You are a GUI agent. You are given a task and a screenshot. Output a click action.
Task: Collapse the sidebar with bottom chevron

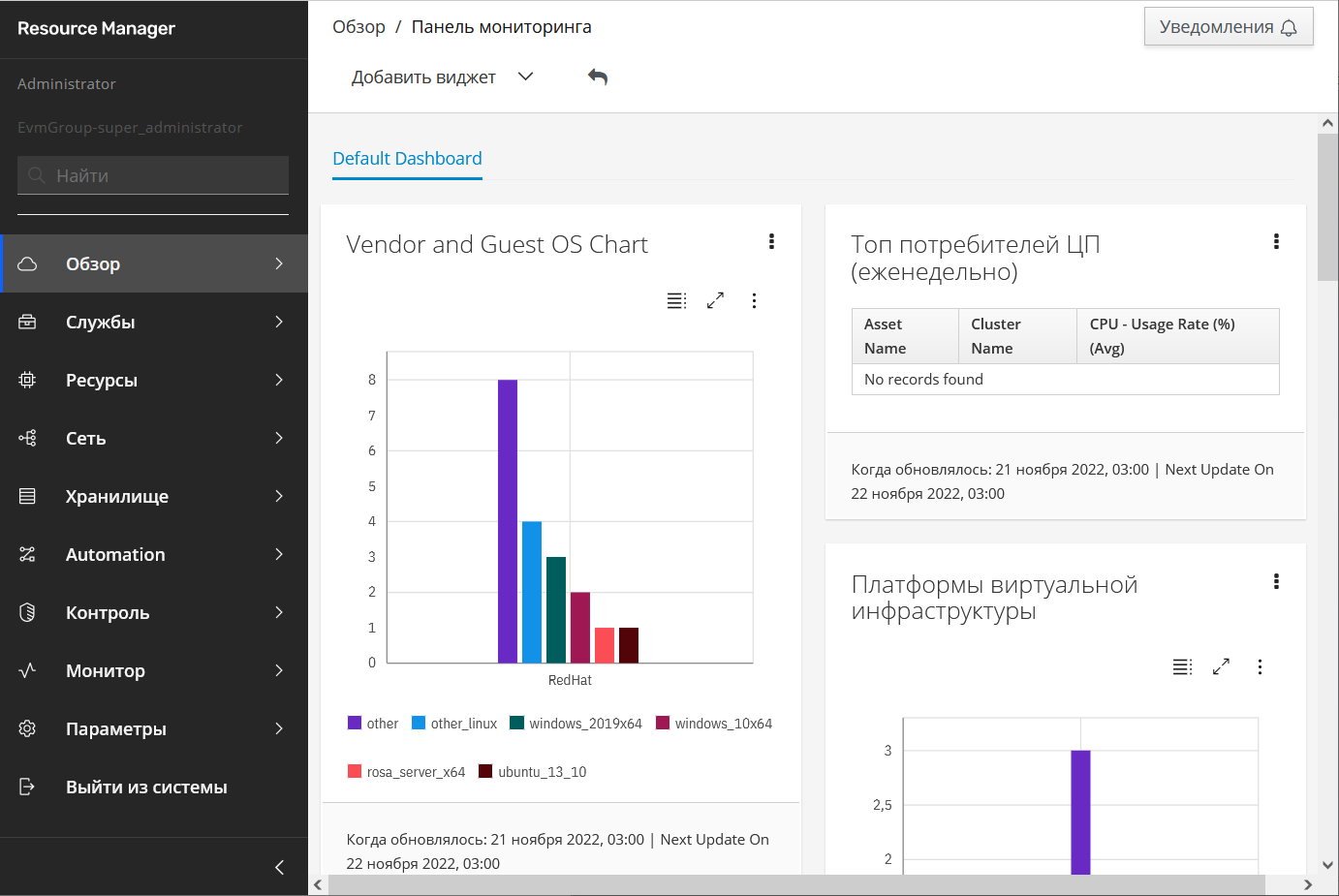279,867
